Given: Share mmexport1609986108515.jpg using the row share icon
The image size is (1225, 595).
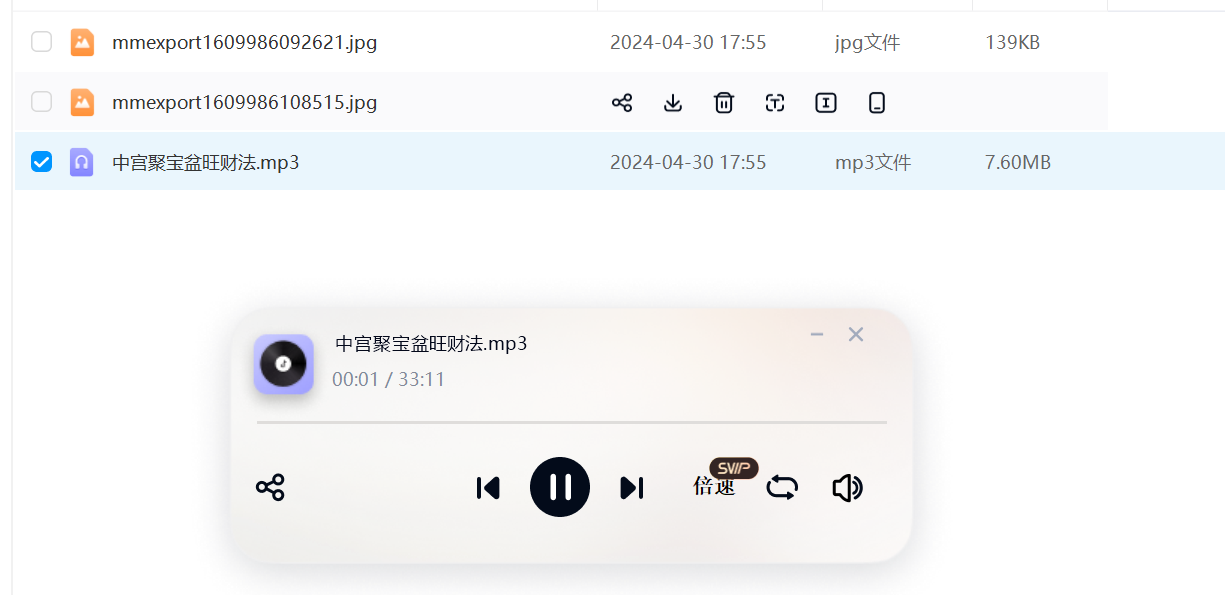Looking at the screenshot, I should coord(622,102).
